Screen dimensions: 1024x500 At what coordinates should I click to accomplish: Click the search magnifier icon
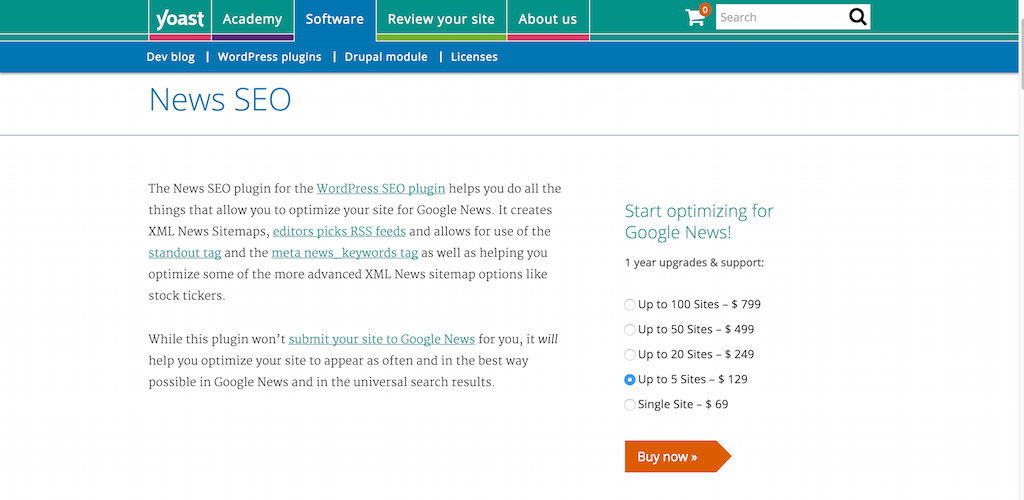point(857,17)
